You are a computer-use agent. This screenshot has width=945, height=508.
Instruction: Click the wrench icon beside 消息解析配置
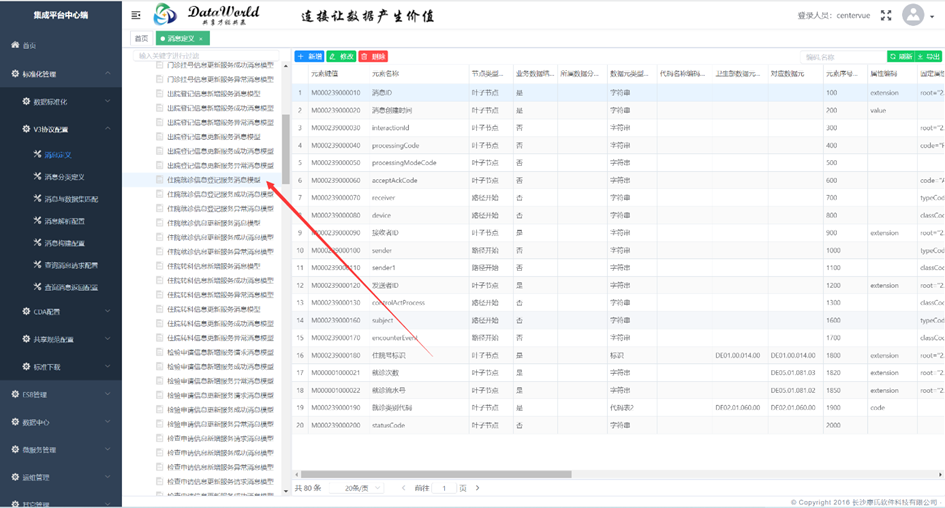click(37, 221)
